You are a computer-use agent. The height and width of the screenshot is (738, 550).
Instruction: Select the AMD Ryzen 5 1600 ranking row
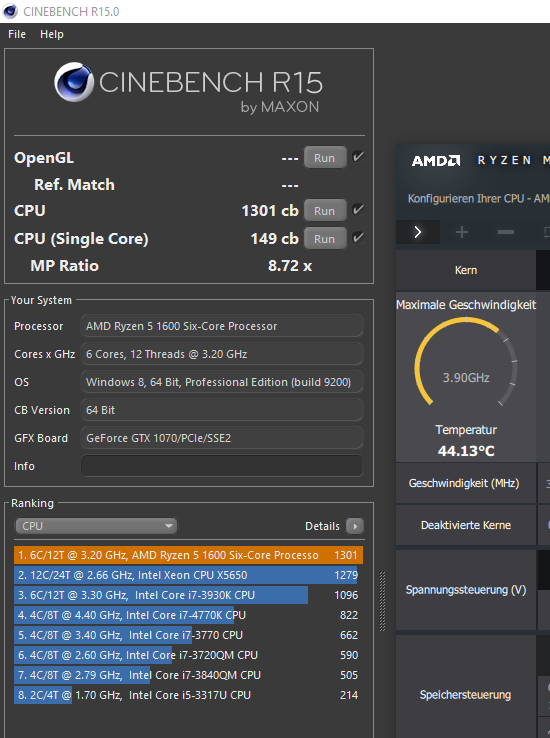pyautogui.click(x=189, y=555)
